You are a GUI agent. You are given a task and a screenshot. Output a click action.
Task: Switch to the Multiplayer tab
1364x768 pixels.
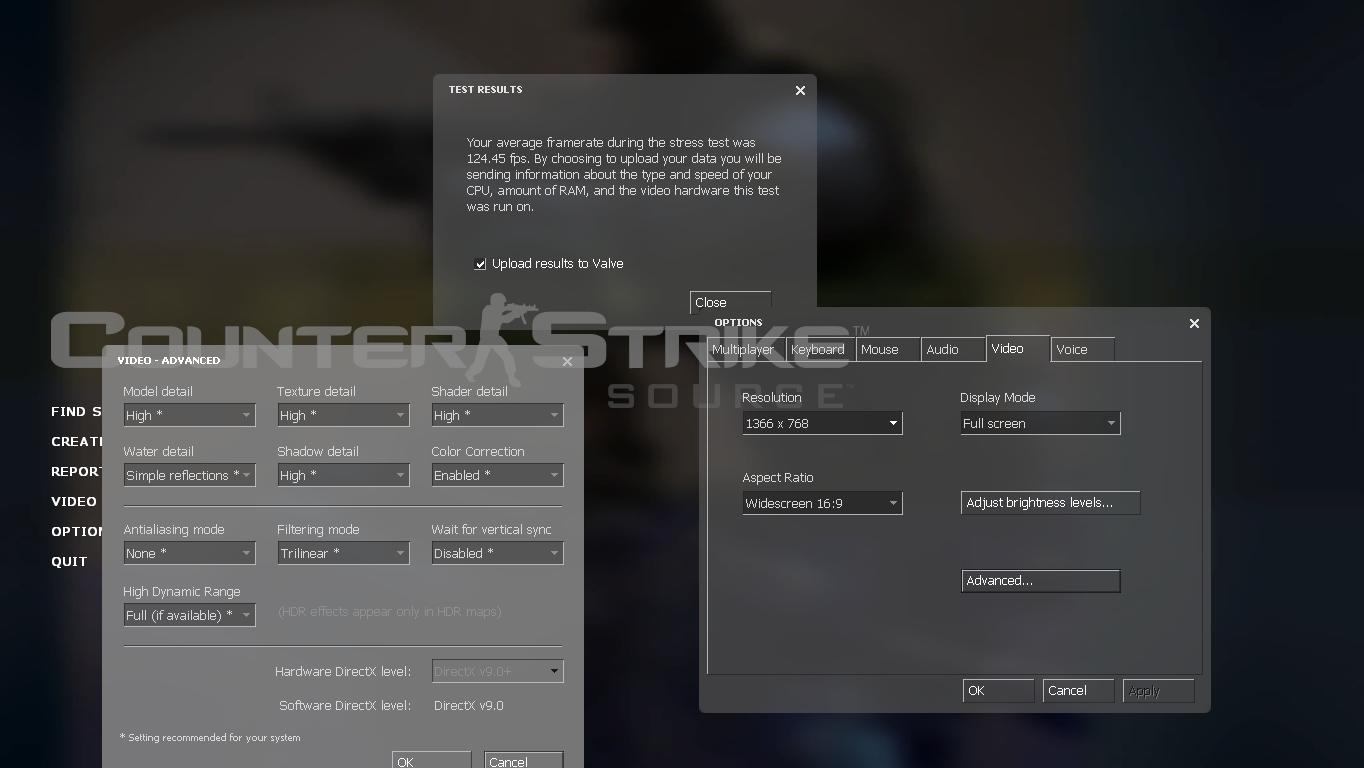pos(745,349)
